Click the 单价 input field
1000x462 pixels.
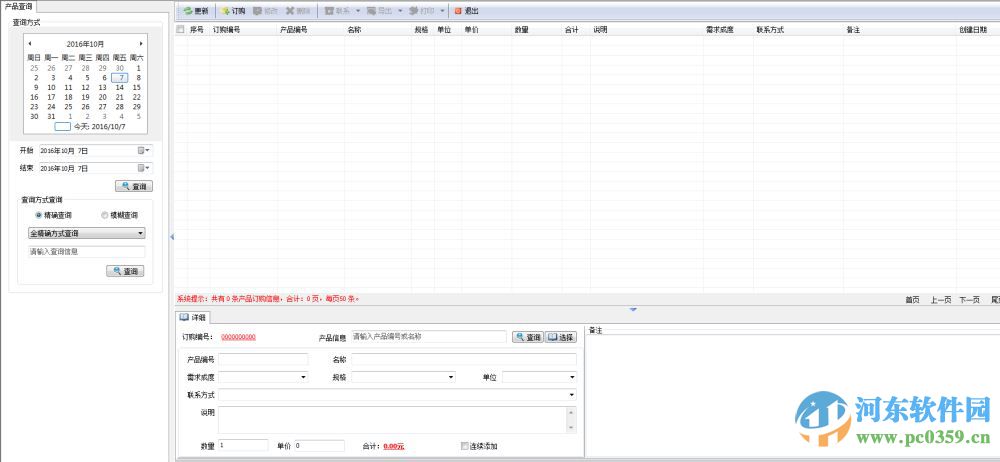[x=320, y=445]
